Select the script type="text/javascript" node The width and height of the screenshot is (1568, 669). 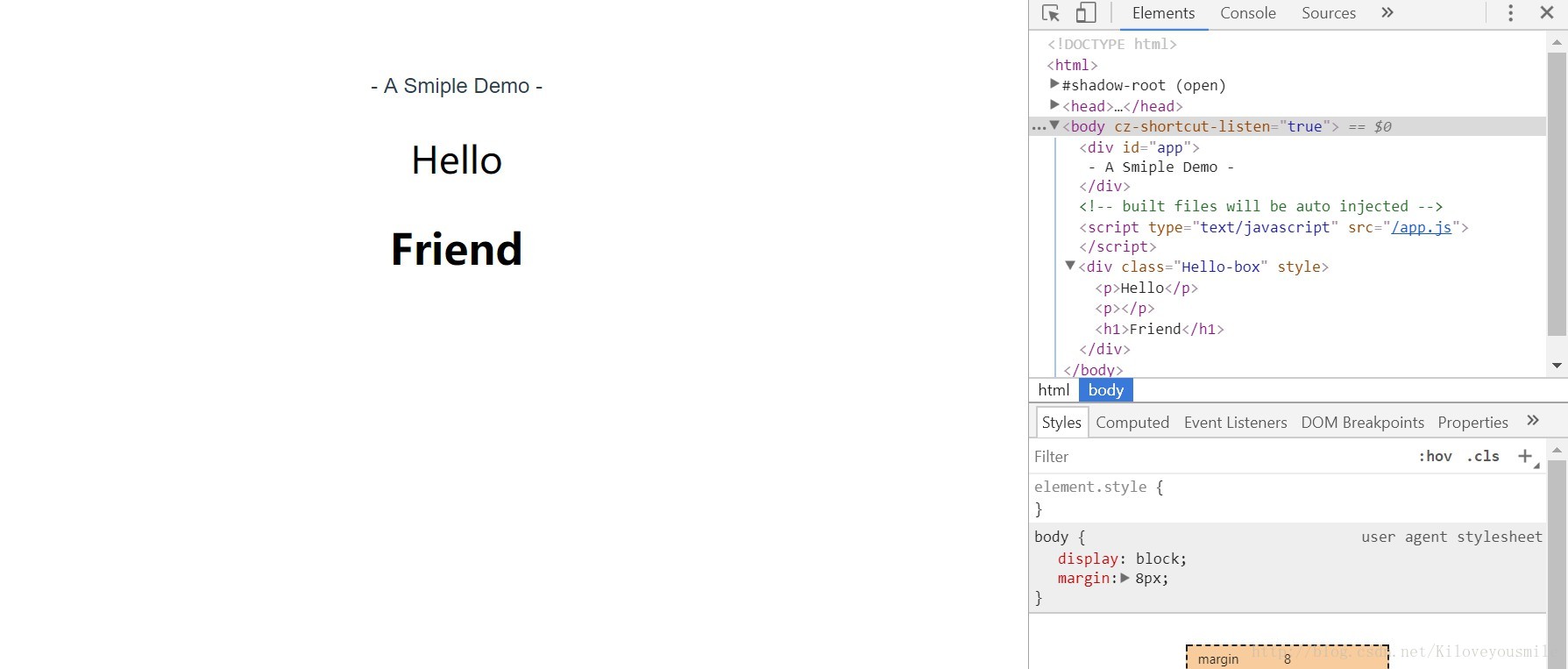tap(1274, 227)
